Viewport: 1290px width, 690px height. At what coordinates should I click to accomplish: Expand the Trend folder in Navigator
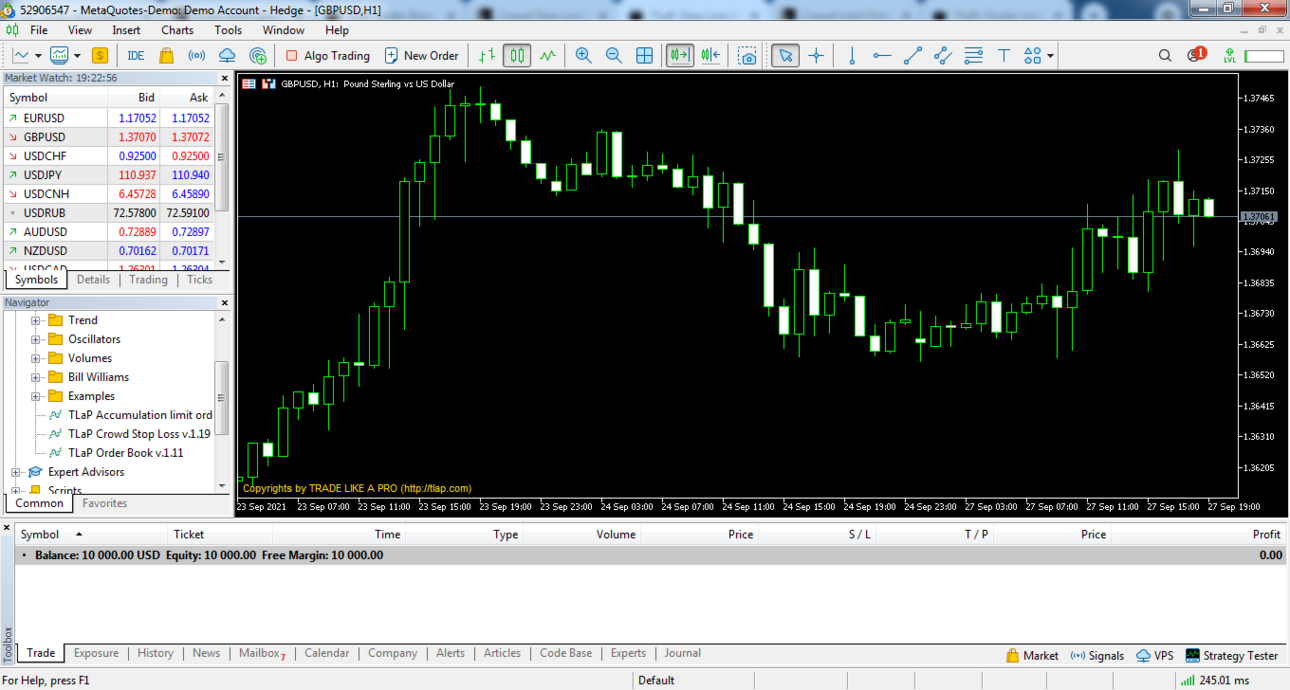[x=36, y=321]
